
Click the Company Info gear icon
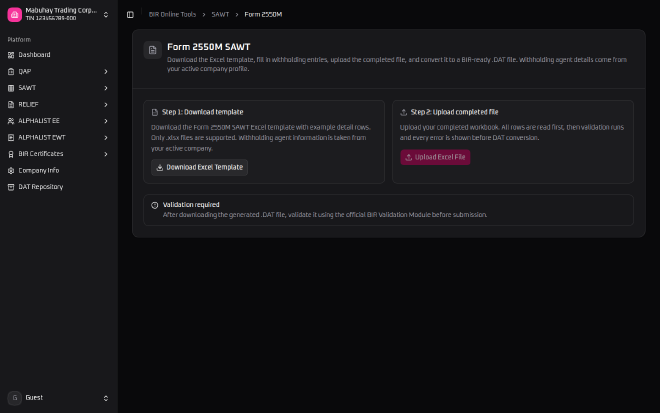(x=11, y=171)
